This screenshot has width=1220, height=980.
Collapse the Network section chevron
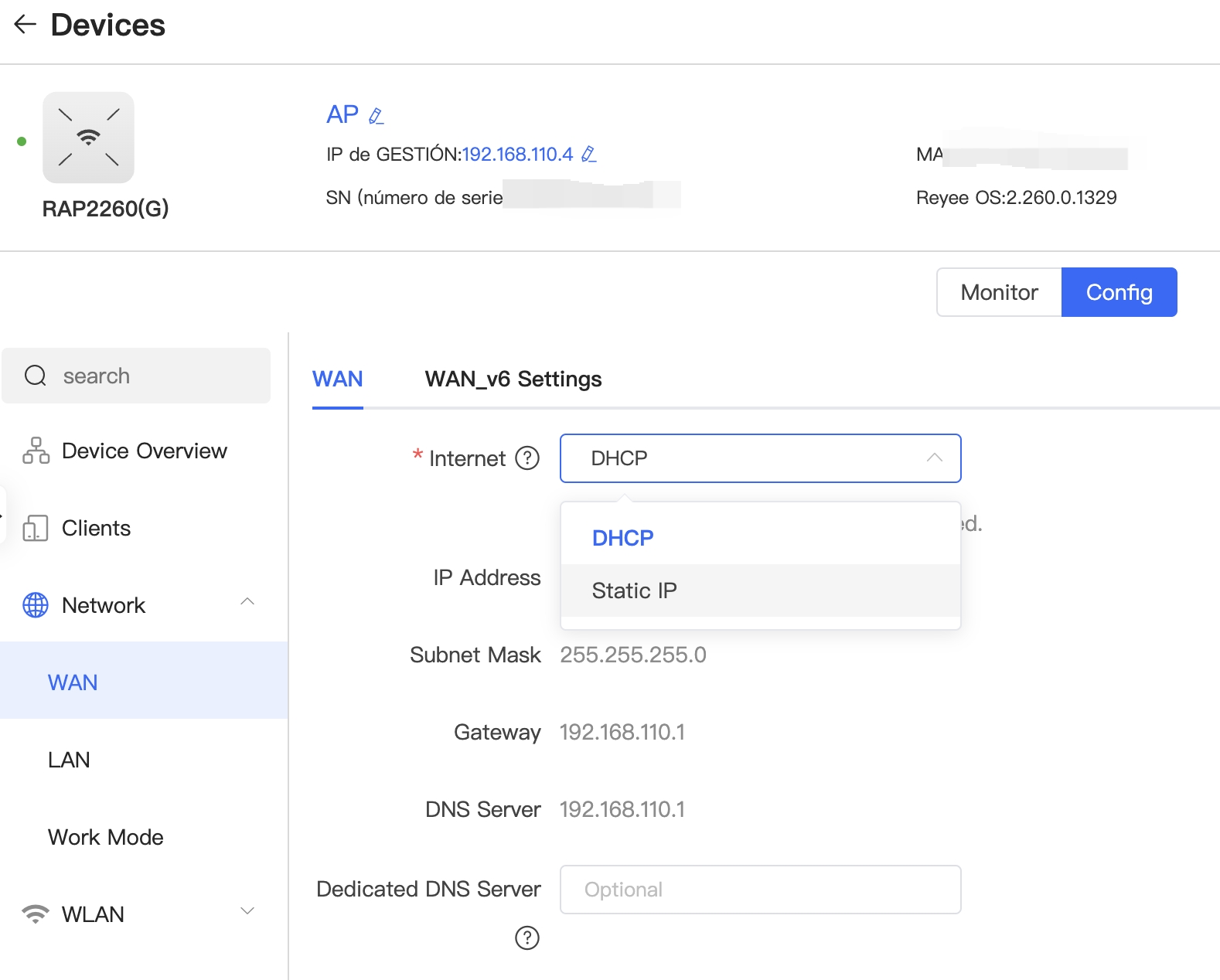(247, 602)
